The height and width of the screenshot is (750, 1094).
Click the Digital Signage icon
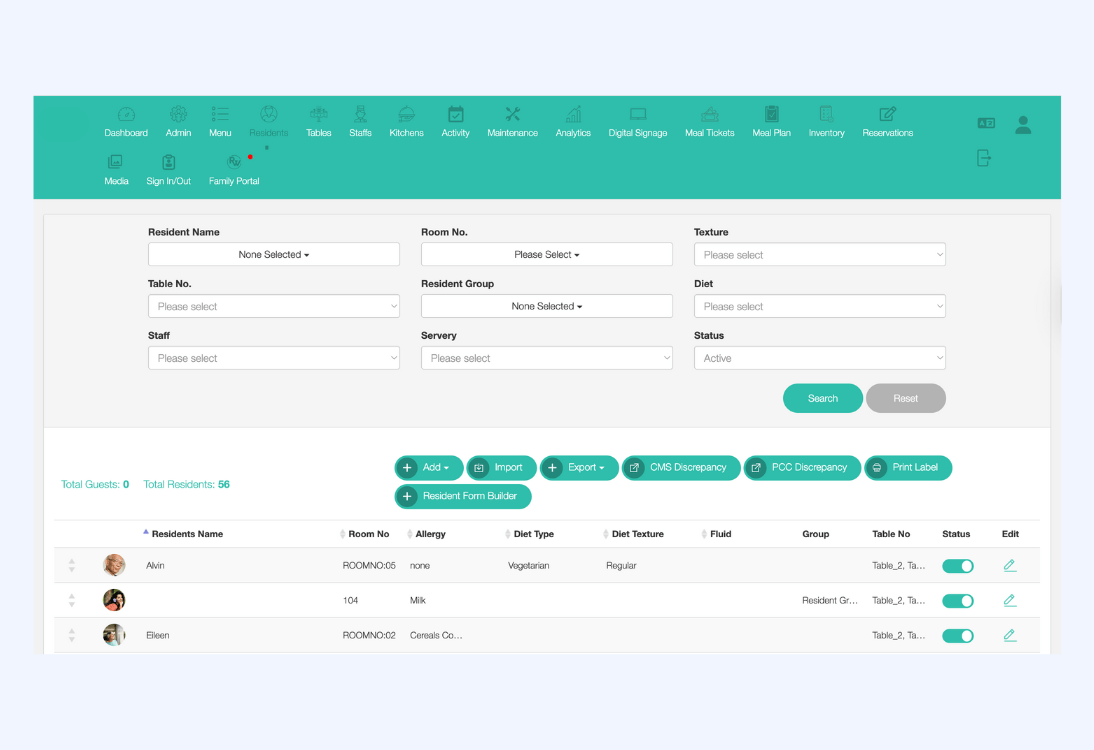637,115
